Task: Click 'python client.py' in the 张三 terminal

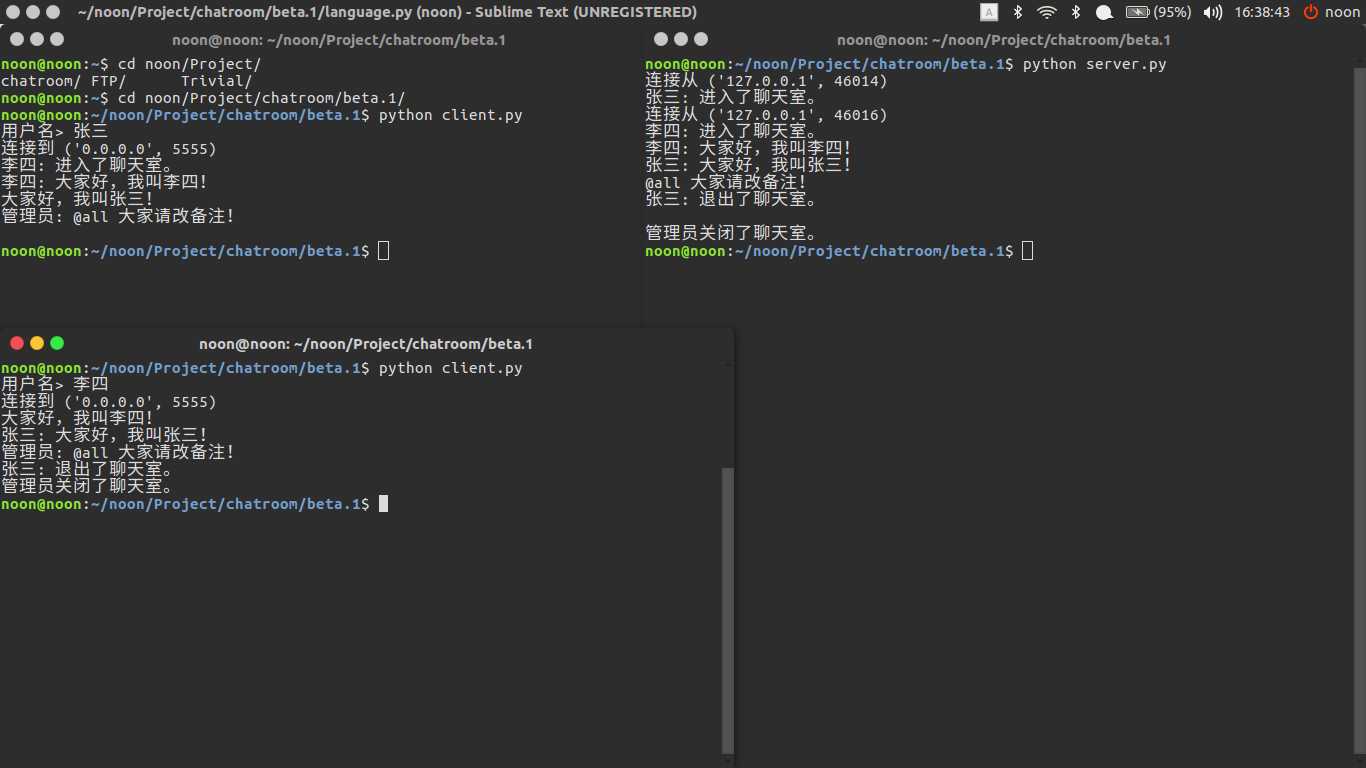Action: pyautogui.click(x=450, y=115)
